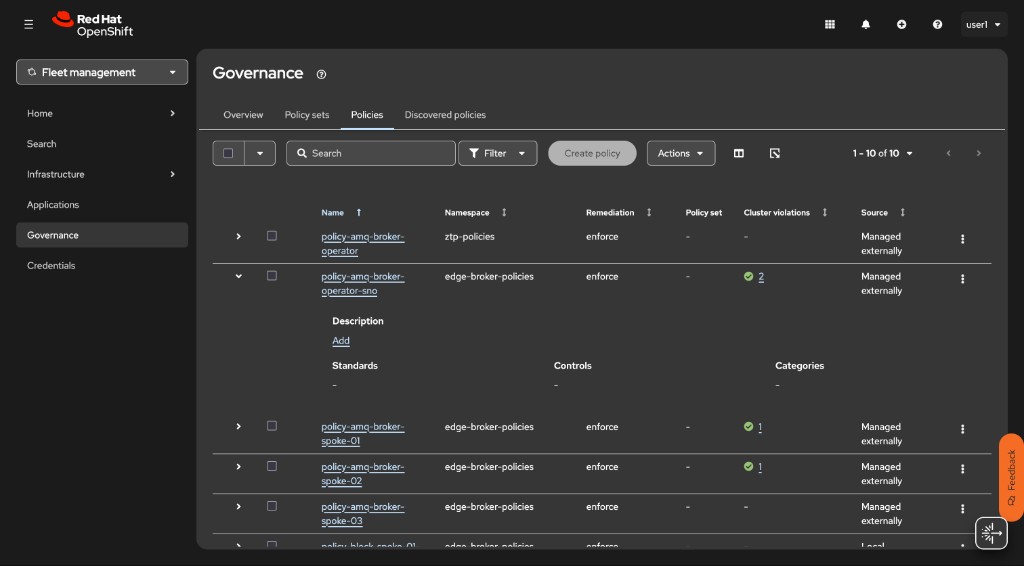Click the plus import icon in header
This screenshot has height=566, width=1024.
tap(901, 24)
